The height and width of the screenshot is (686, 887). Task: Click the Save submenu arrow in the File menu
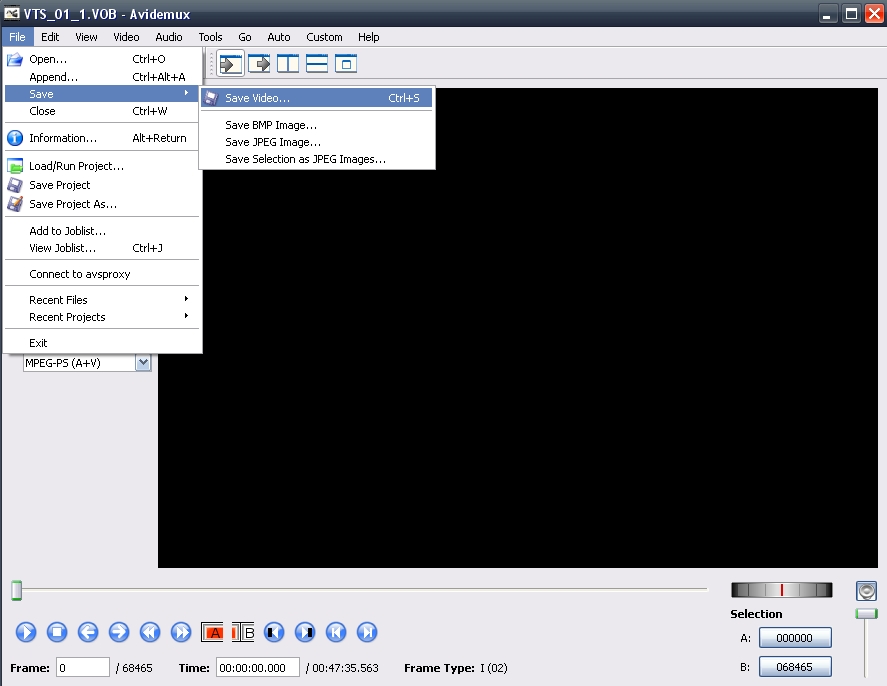pyautogui.click(x=186, y=93)
